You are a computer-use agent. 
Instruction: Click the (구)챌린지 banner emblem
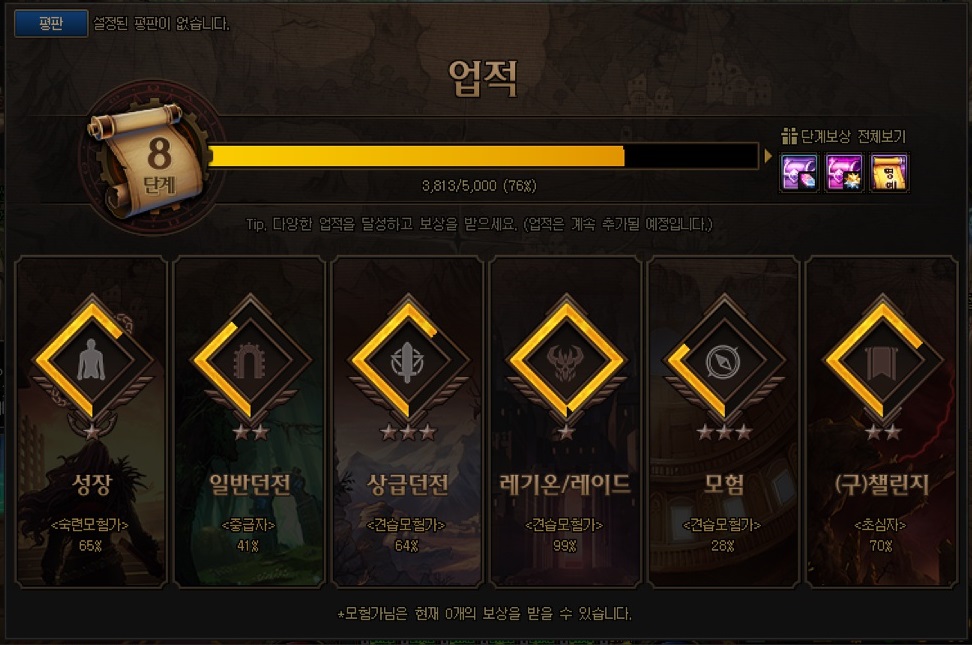[881, 360]
